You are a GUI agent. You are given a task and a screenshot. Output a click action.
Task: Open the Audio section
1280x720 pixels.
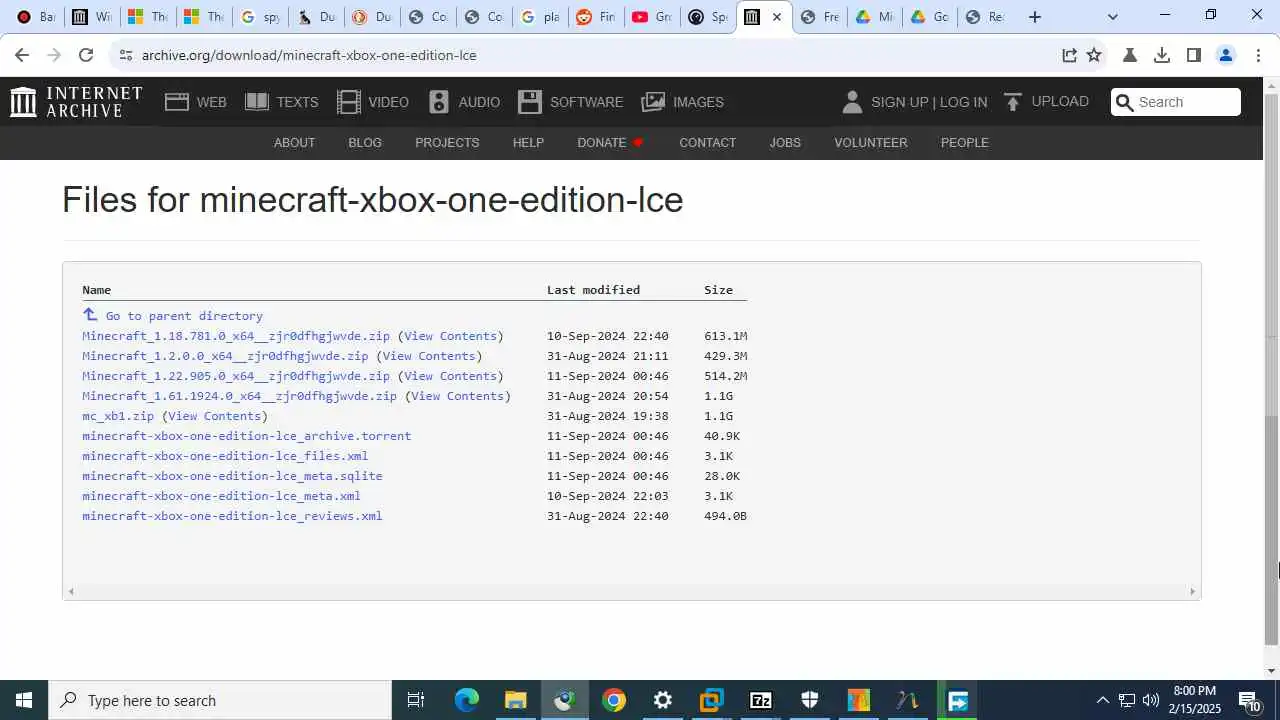tap(464, 102)
